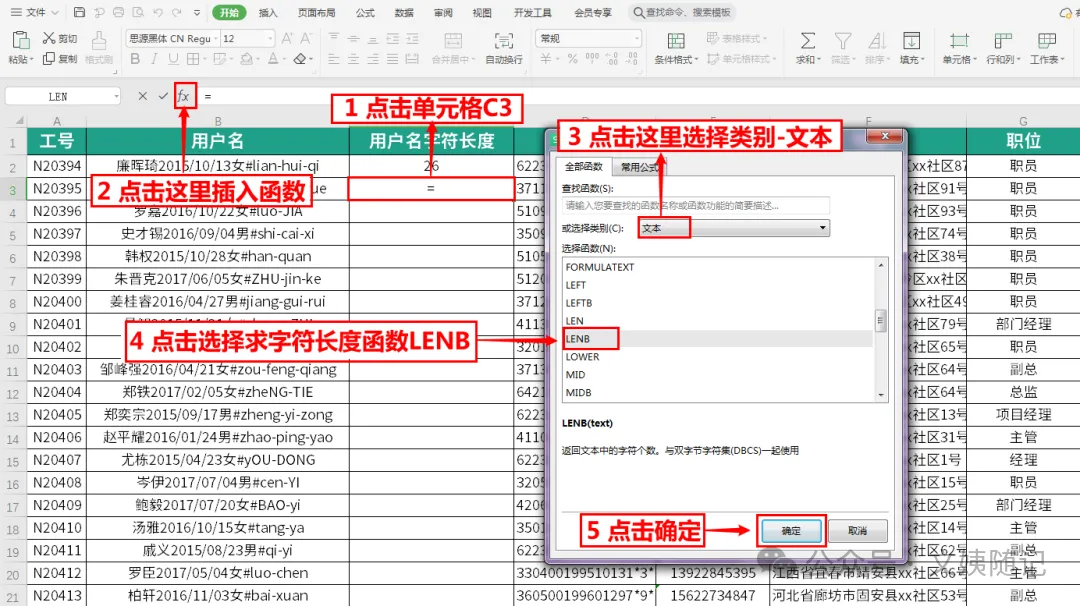This screenshot has height=606, width=1080.
Task: Toggle italic formatting
Action: click(154, 59)
